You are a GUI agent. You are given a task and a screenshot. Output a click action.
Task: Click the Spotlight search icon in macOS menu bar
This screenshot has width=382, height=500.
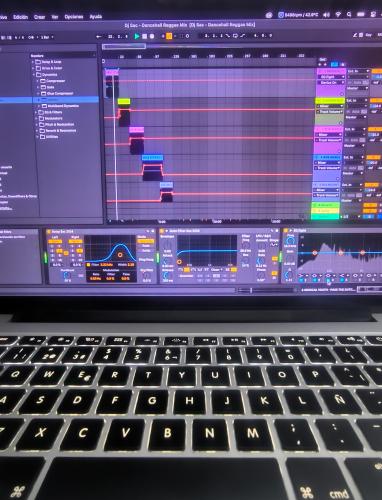(349, 15)
